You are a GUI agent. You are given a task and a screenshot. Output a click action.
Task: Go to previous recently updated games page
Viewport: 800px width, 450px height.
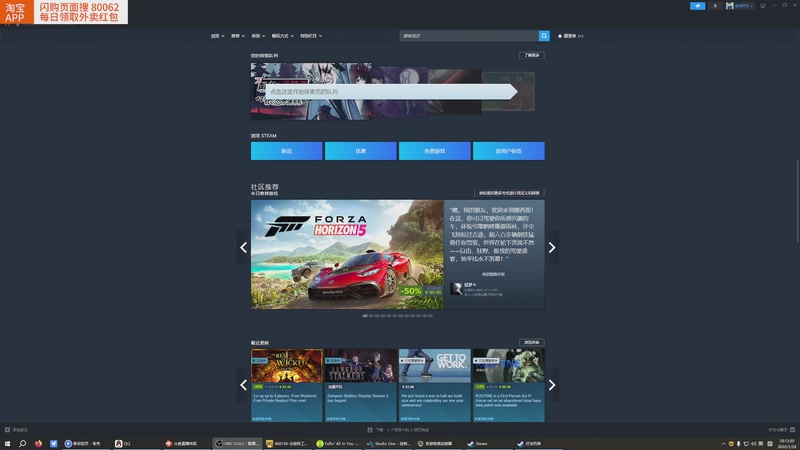coord(243,385)
